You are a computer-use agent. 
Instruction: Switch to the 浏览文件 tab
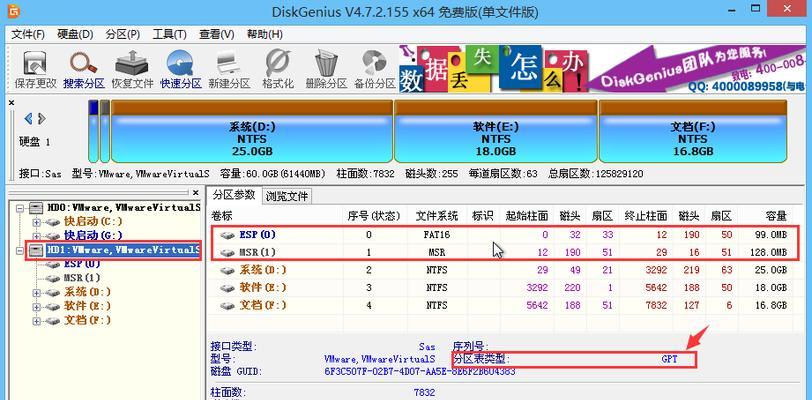[x=287, y=196]
